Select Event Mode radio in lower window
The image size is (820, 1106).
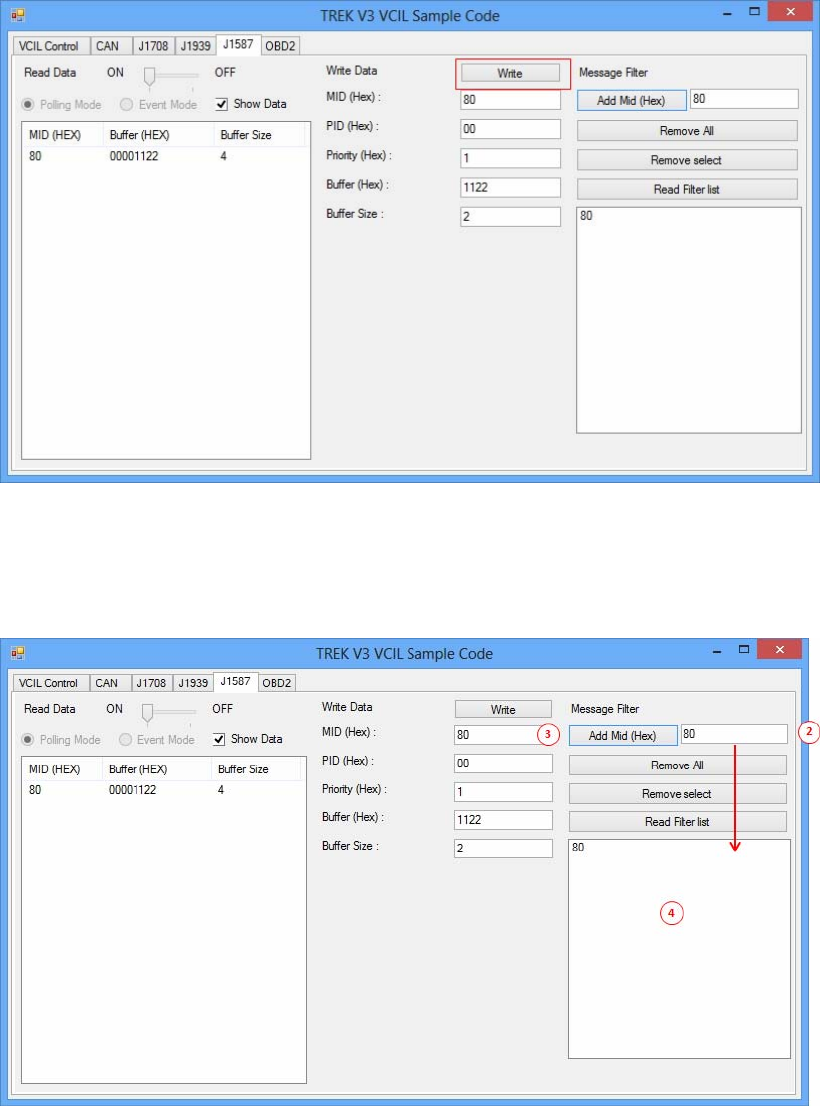(x=156, y=739)
